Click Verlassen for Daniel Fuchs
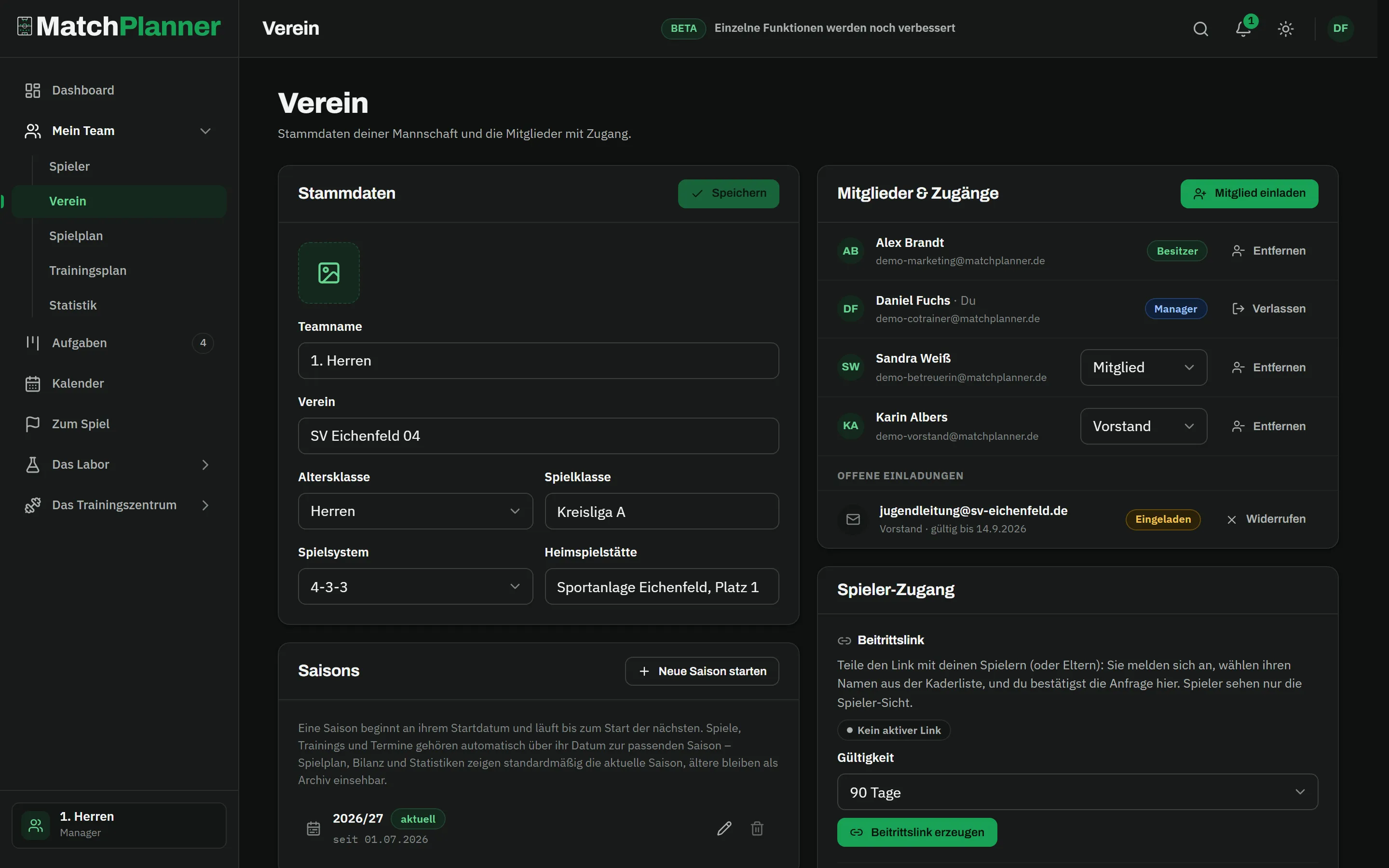The image size is (1389, 868). (1268, 309)
